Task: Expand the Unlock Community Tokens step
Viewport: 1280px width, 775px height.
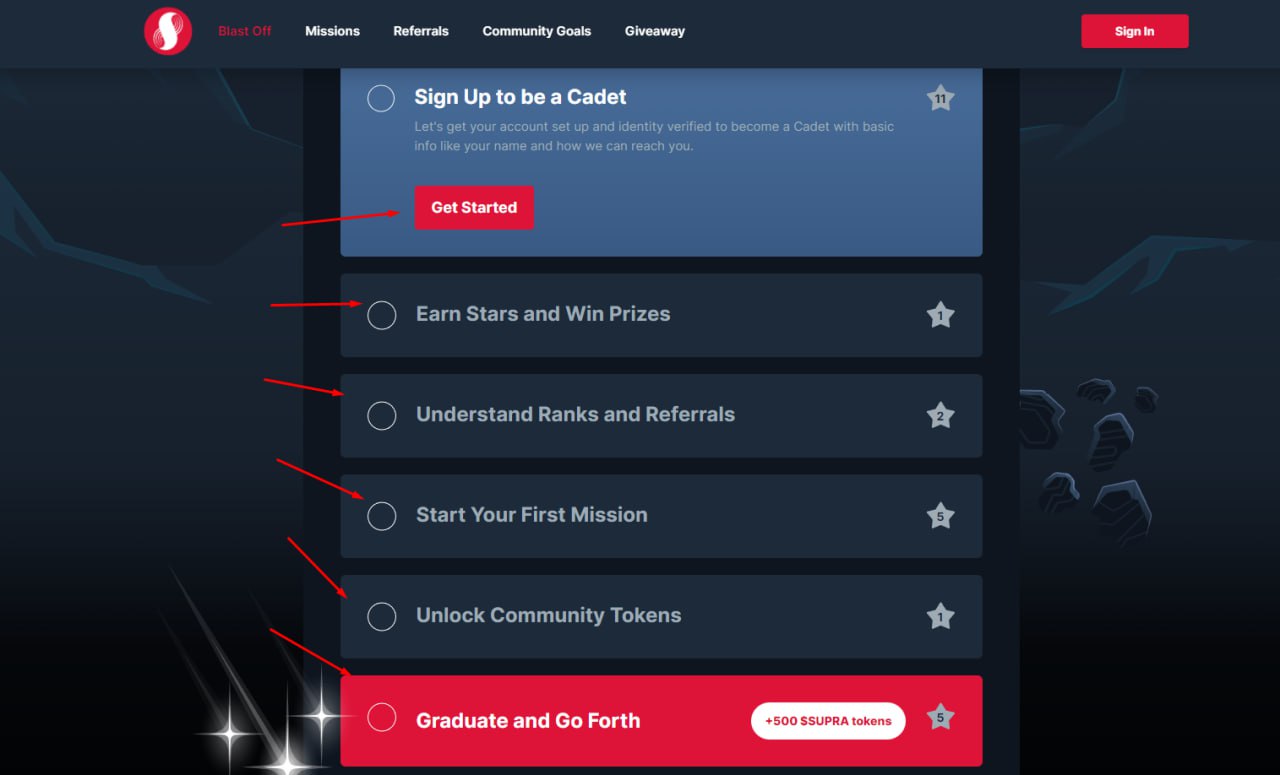Action: tap(548, 616)
